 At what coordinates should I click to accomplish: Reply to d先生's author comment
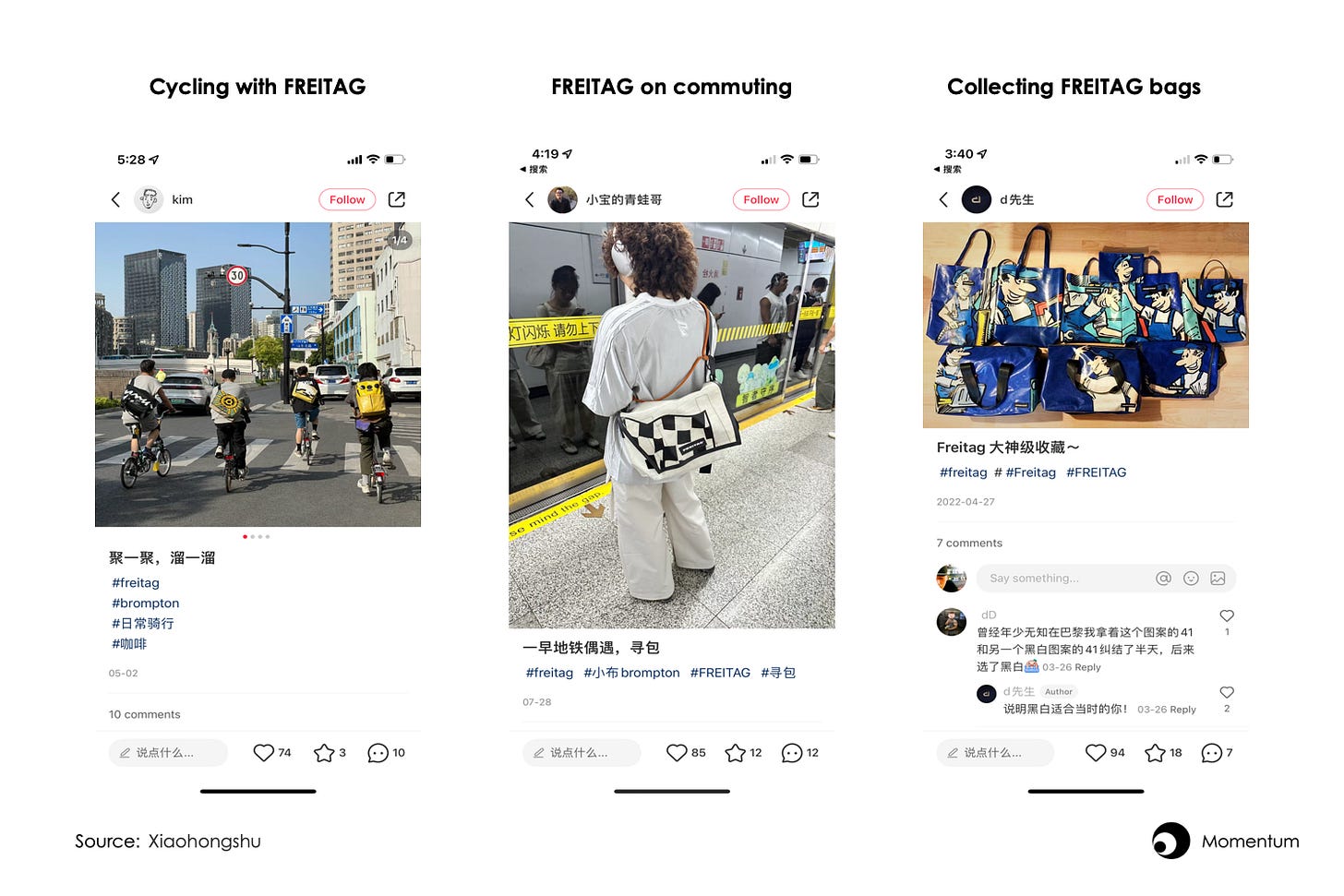(x=1182, y=710)
